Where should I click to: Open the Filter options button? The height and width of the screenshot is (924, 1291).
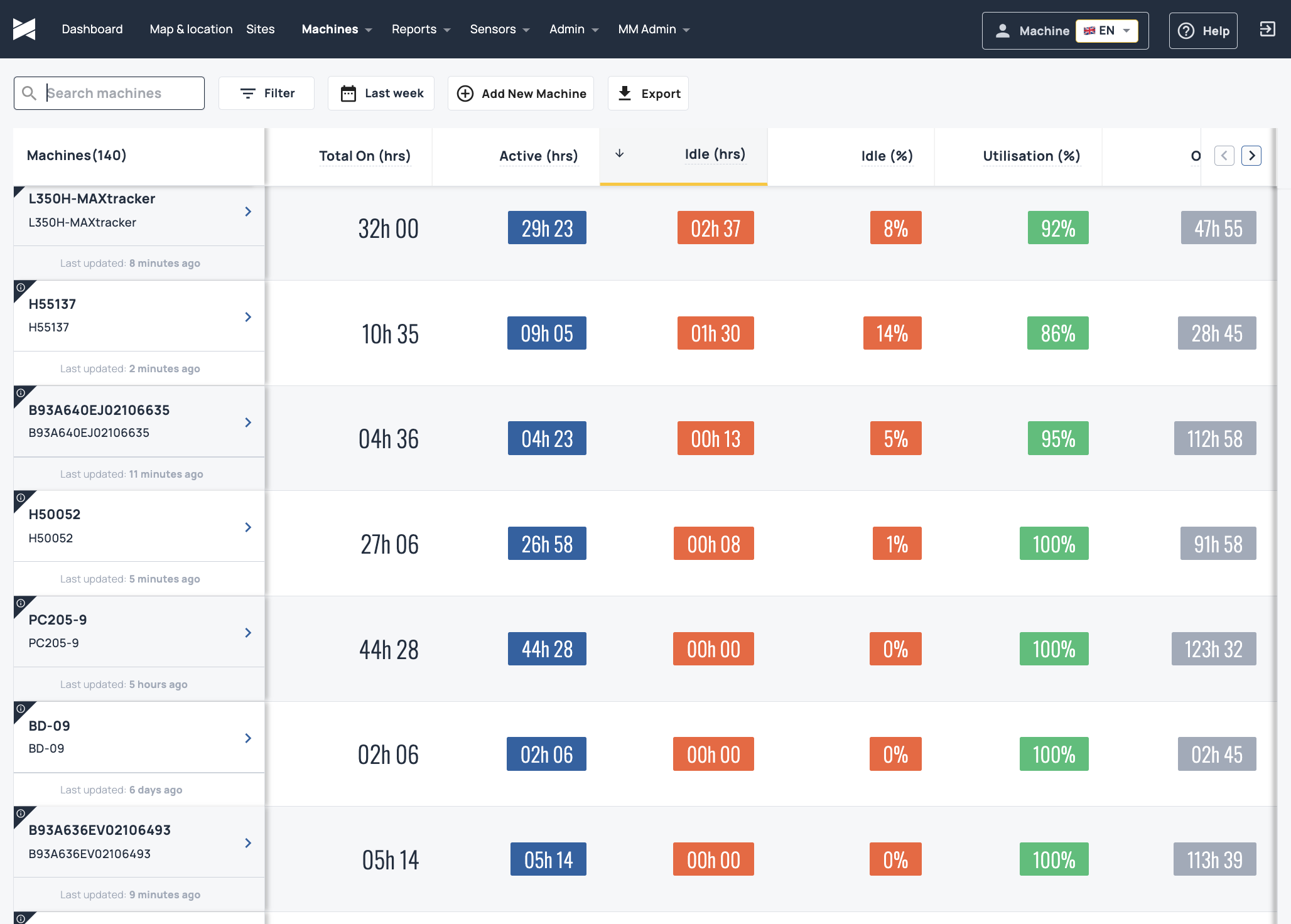(x=266, y=93)
